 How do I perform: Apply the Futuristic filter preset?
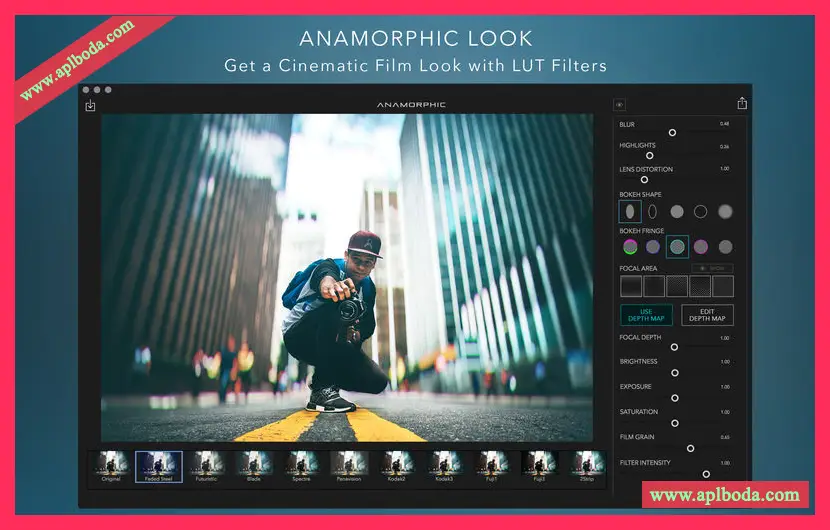pyautogui.click(x=206, y=464)
